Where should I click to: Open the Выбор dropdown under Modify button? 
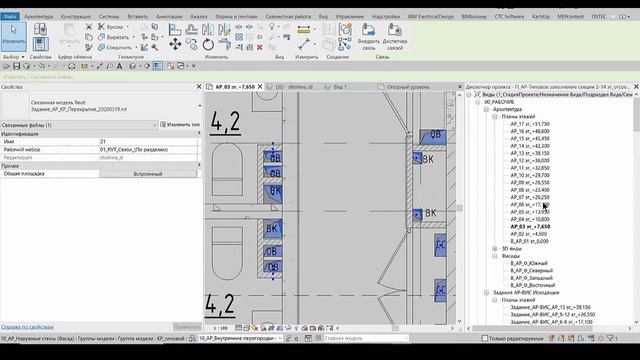[x=14, y=57]
